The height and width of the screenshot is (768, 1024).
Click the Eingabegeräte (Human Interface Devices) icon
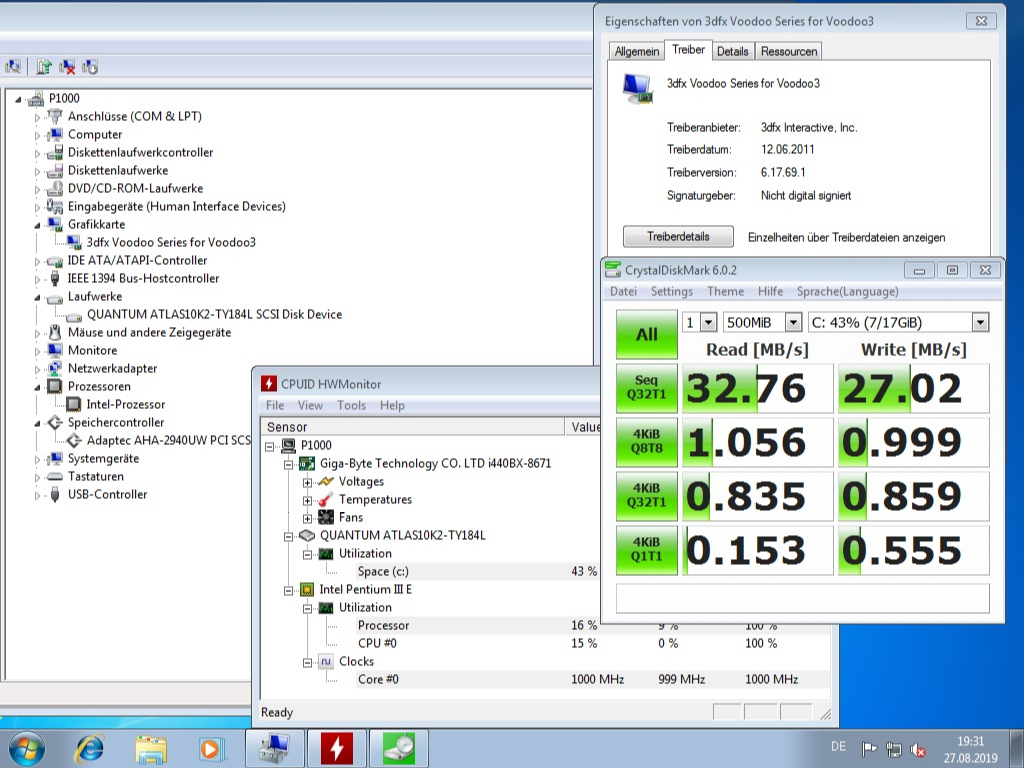coord(55,206)
